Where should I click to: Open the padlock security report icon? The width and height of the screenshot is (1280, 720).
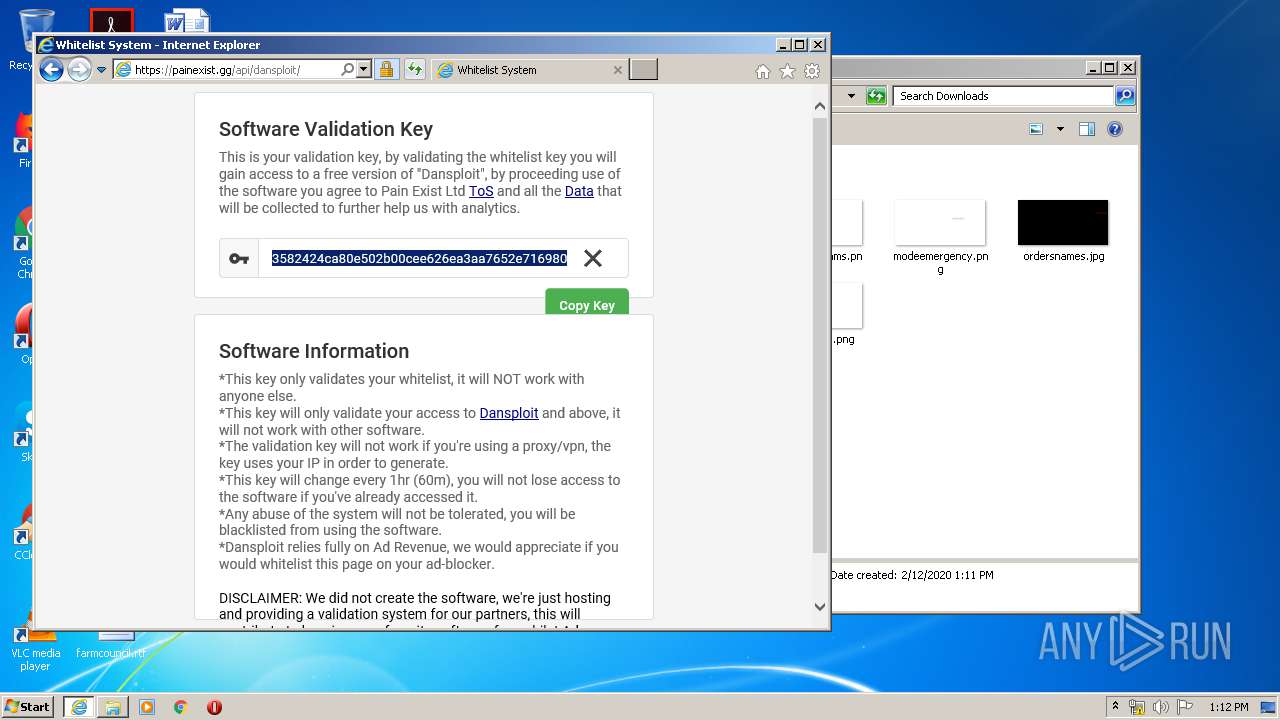(x=386, y=70)
